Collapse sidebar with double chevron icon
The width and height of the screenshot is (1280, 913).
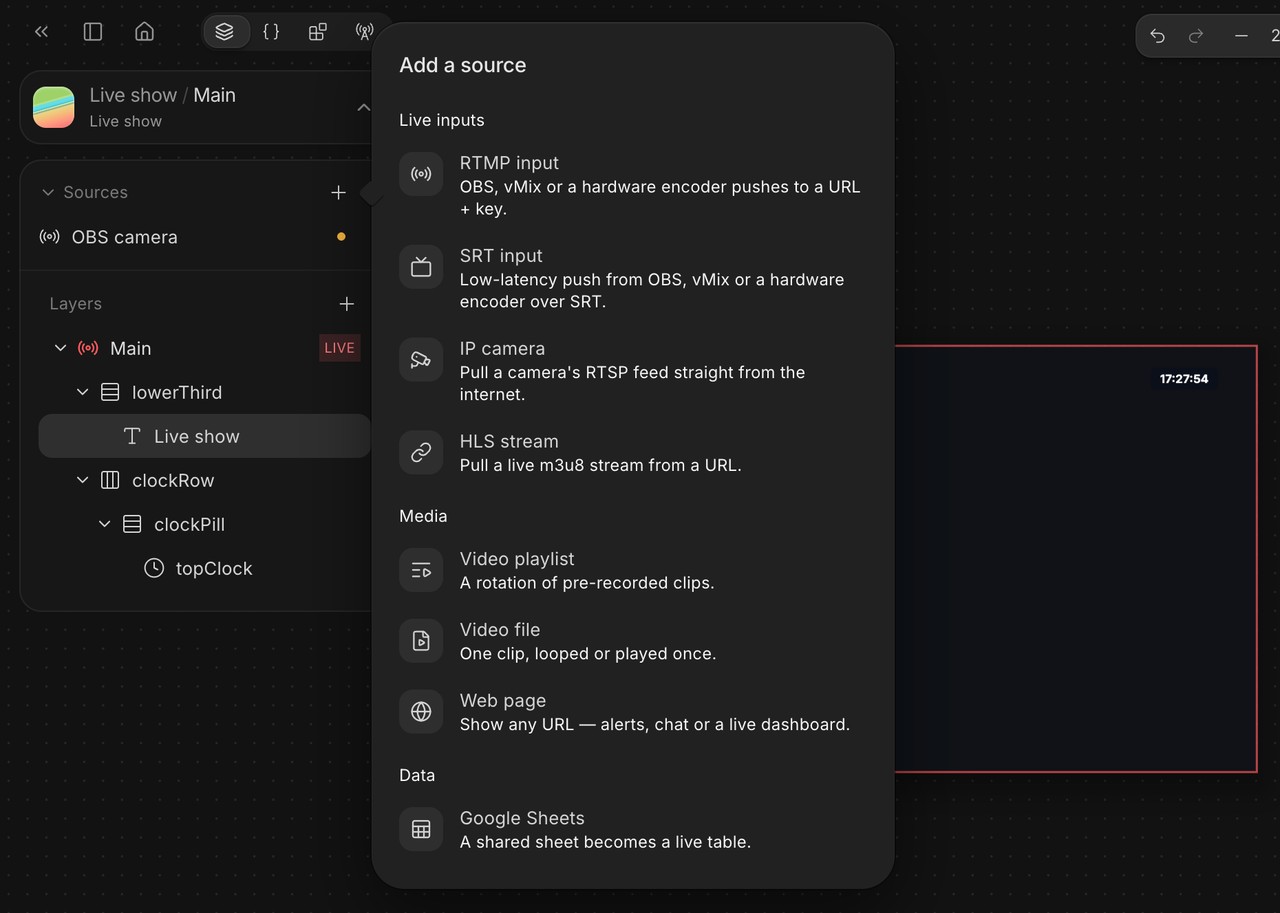tap(41, 32)
